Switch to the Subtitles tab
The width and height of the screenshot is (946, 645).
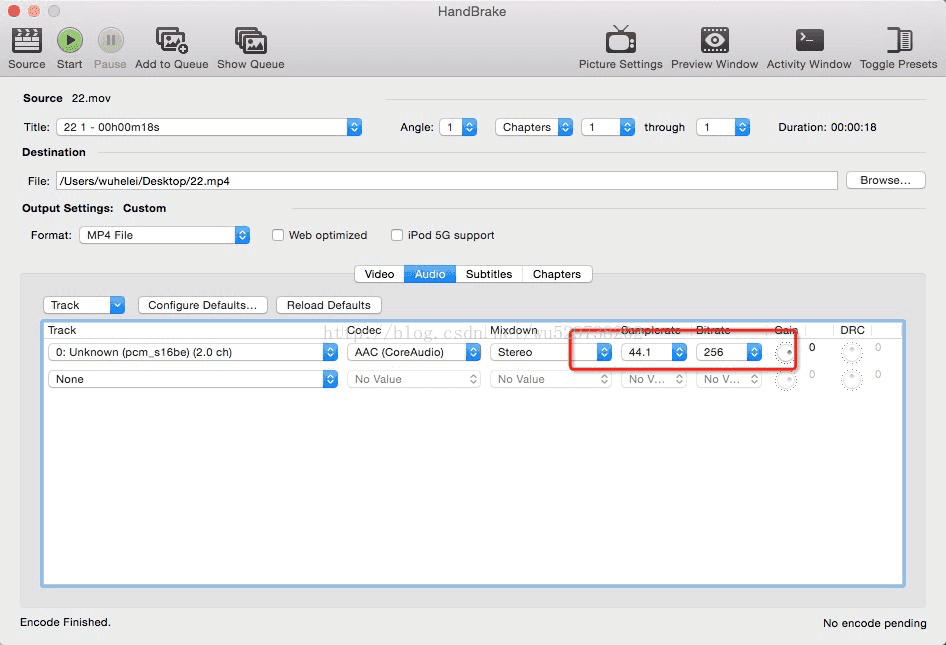pyautogui.click(x=489, y=274)
